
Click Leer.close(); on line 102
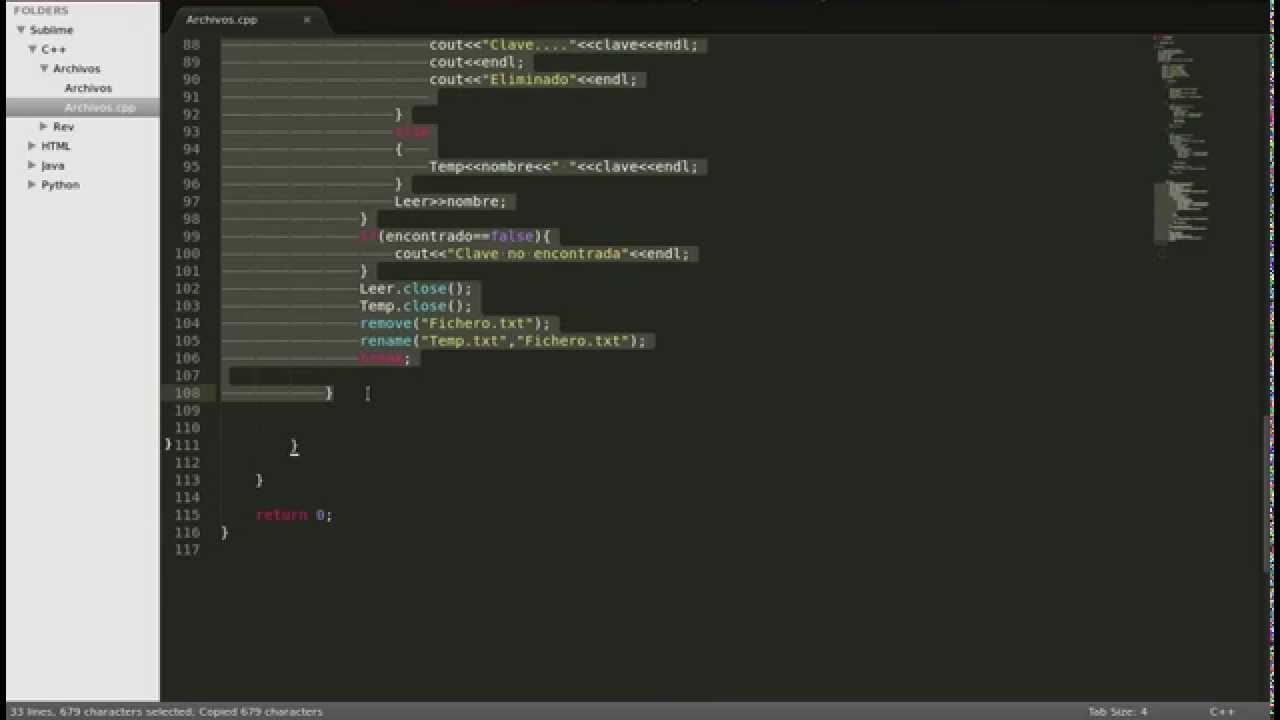coord(416,288)
